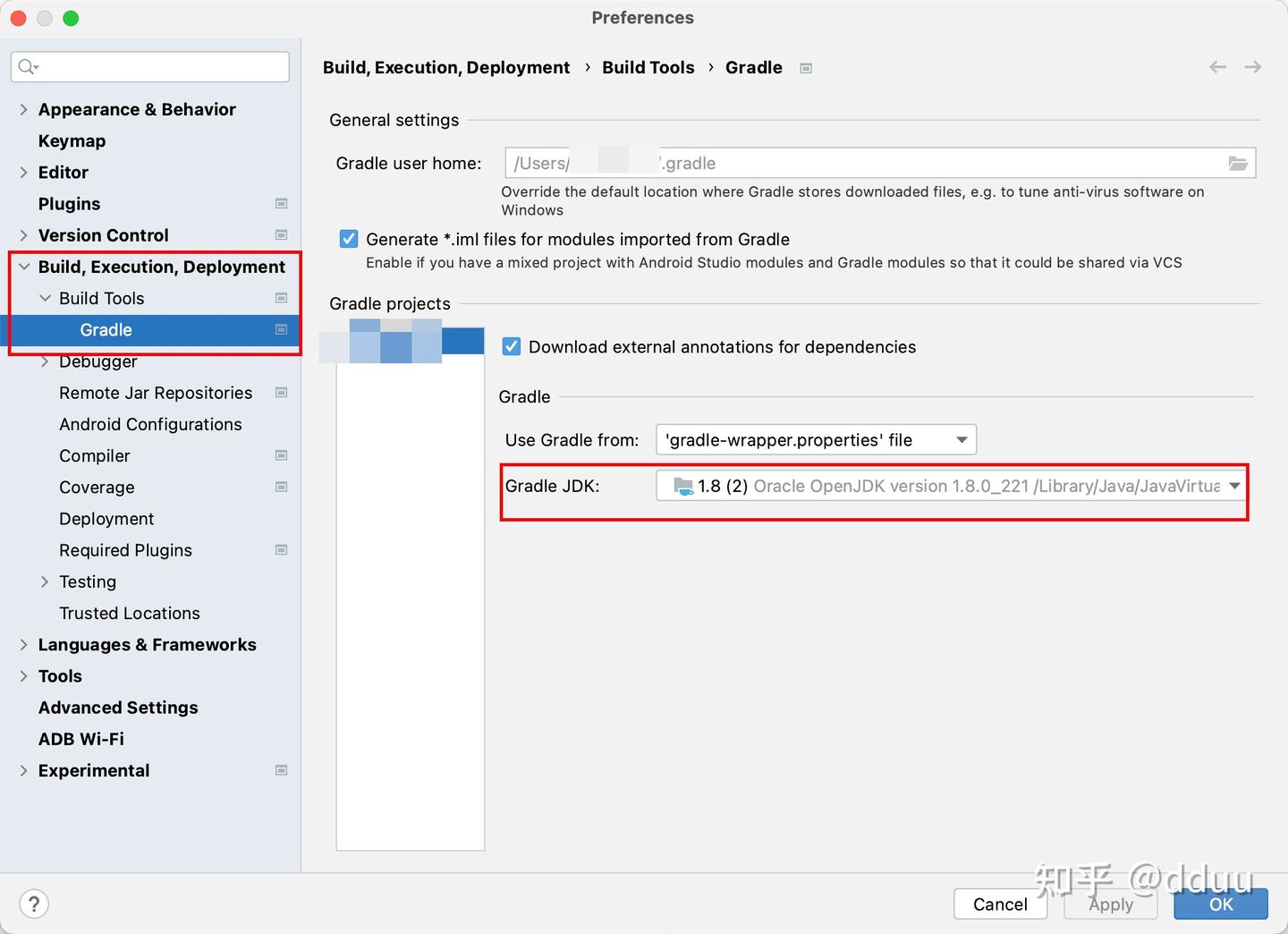Expand the Languages & Frameworks section

coord(23,644)
